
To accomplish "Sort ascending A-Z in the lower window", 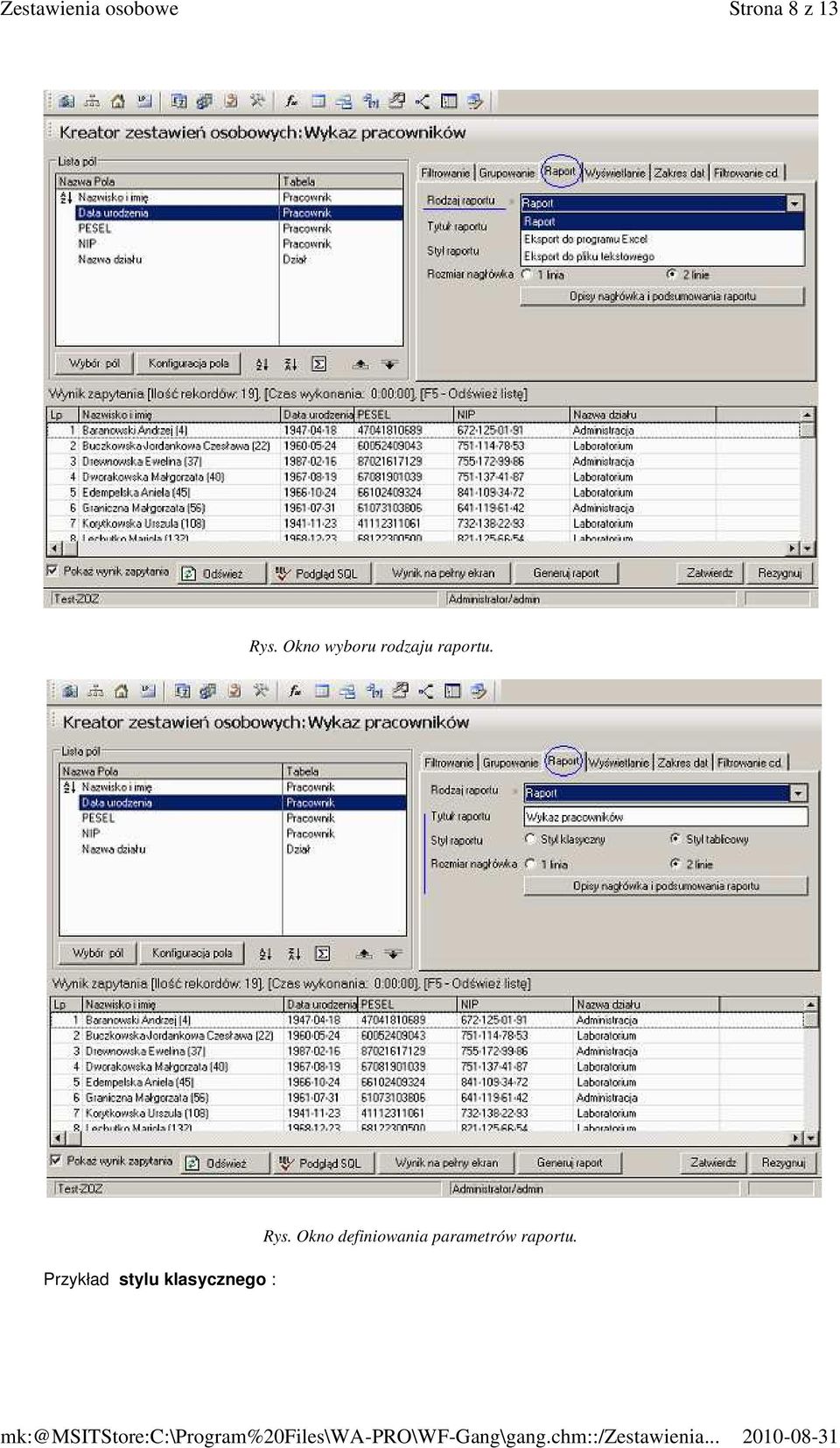I will coord(266,954).
